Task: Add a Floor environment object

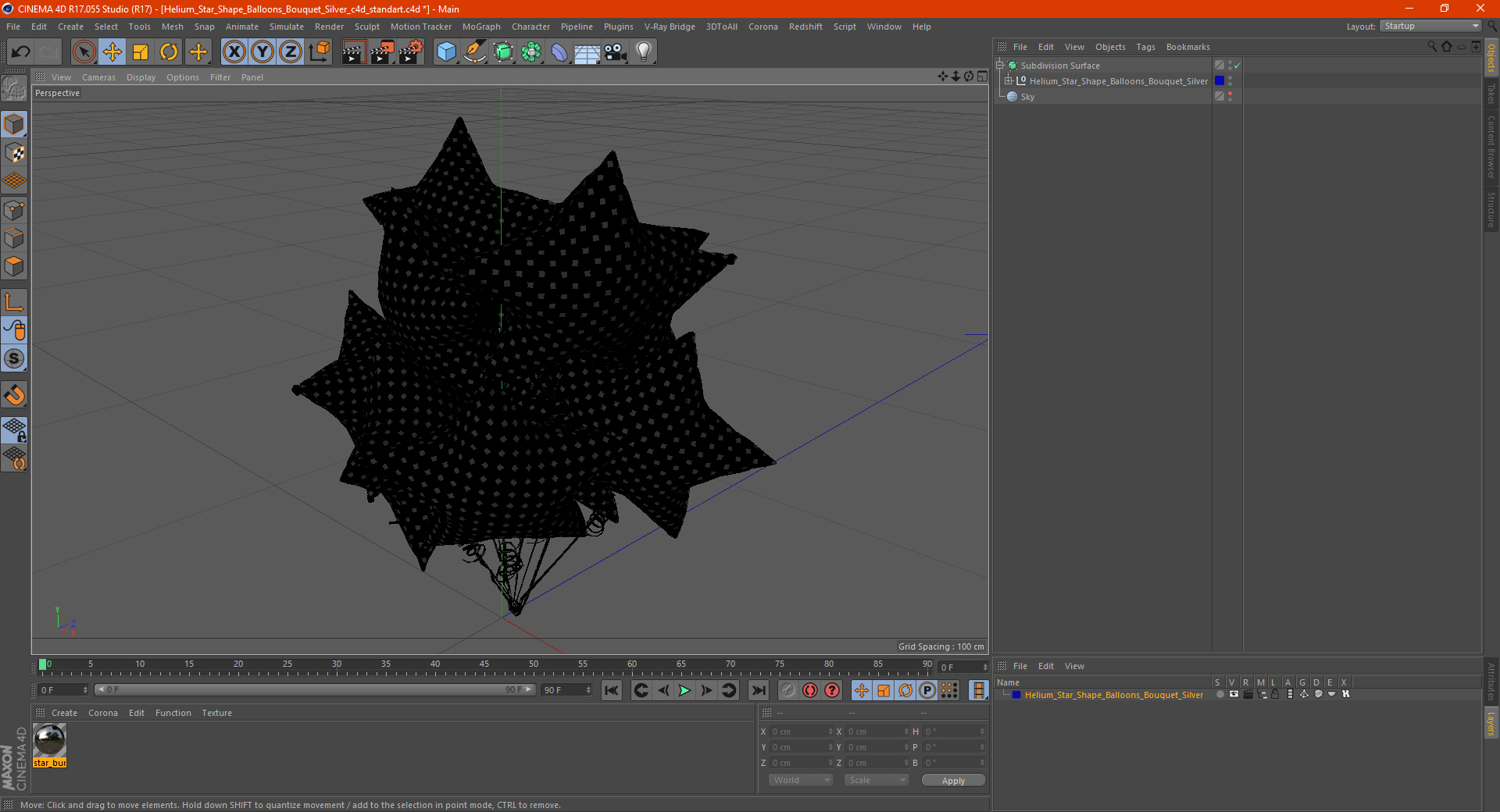Action: click(x=587, y=52)
